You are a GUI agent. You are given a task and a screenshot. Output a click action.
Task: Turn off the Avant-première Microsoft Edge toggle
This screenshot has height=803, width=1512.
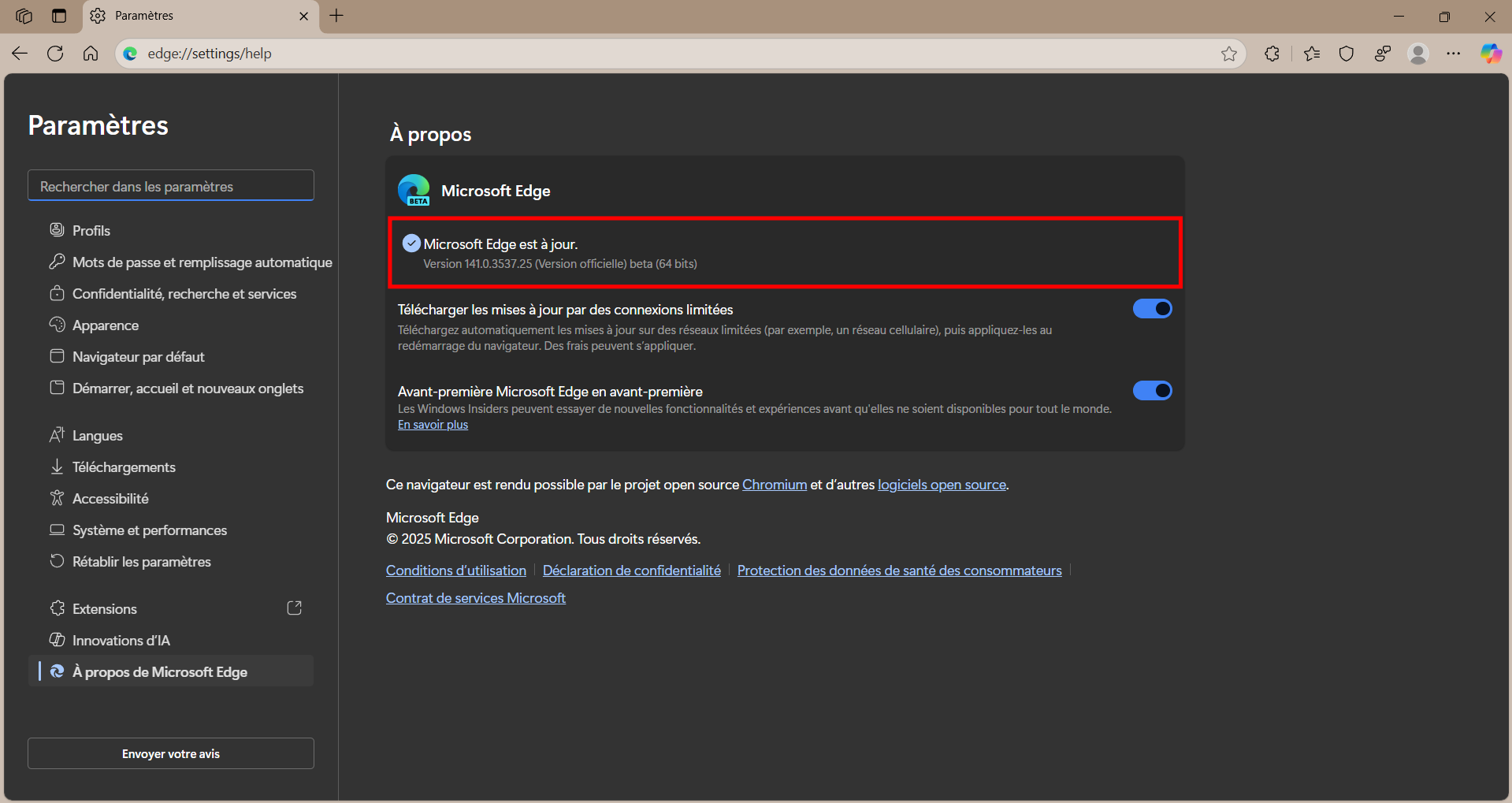(x=1153, y=391)
